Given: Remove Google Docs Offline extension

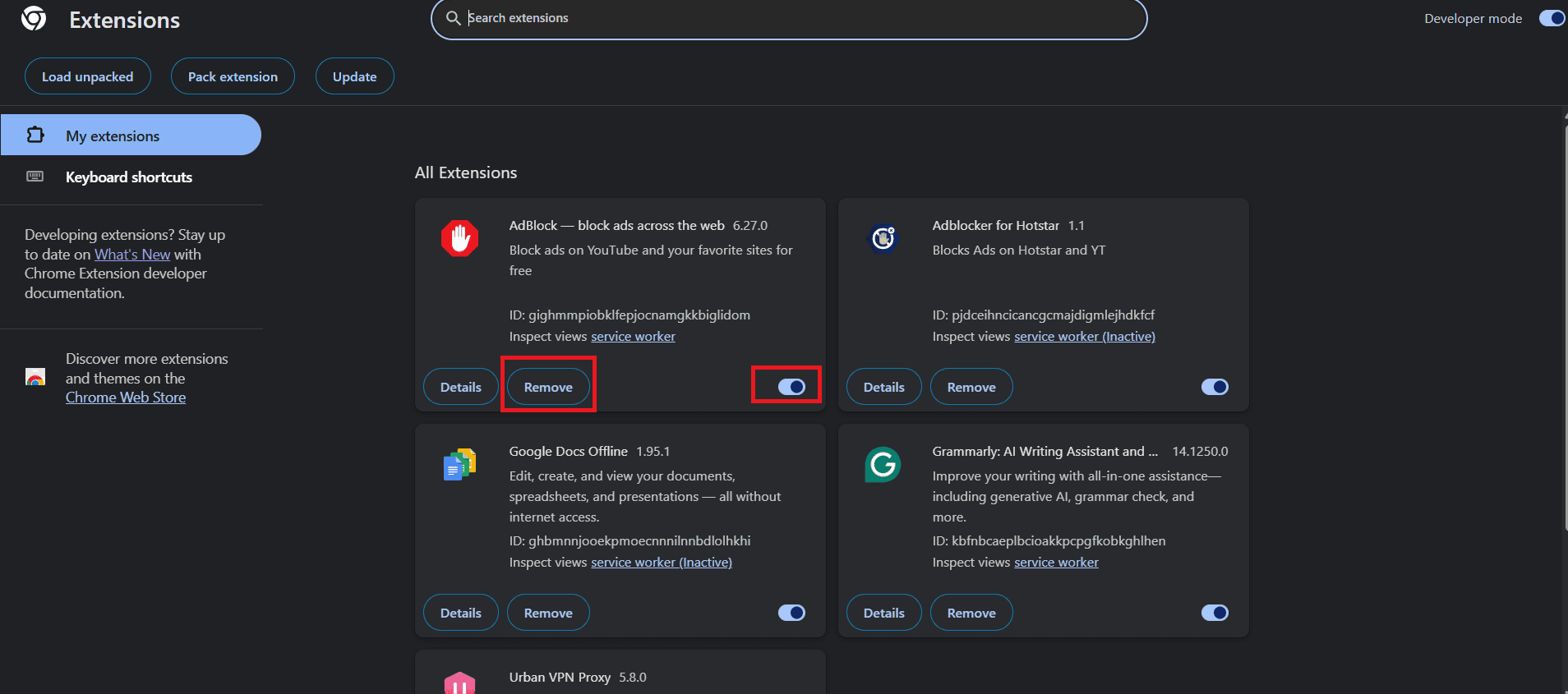Looking at the screenshot, I should click(x=548, y=613).
